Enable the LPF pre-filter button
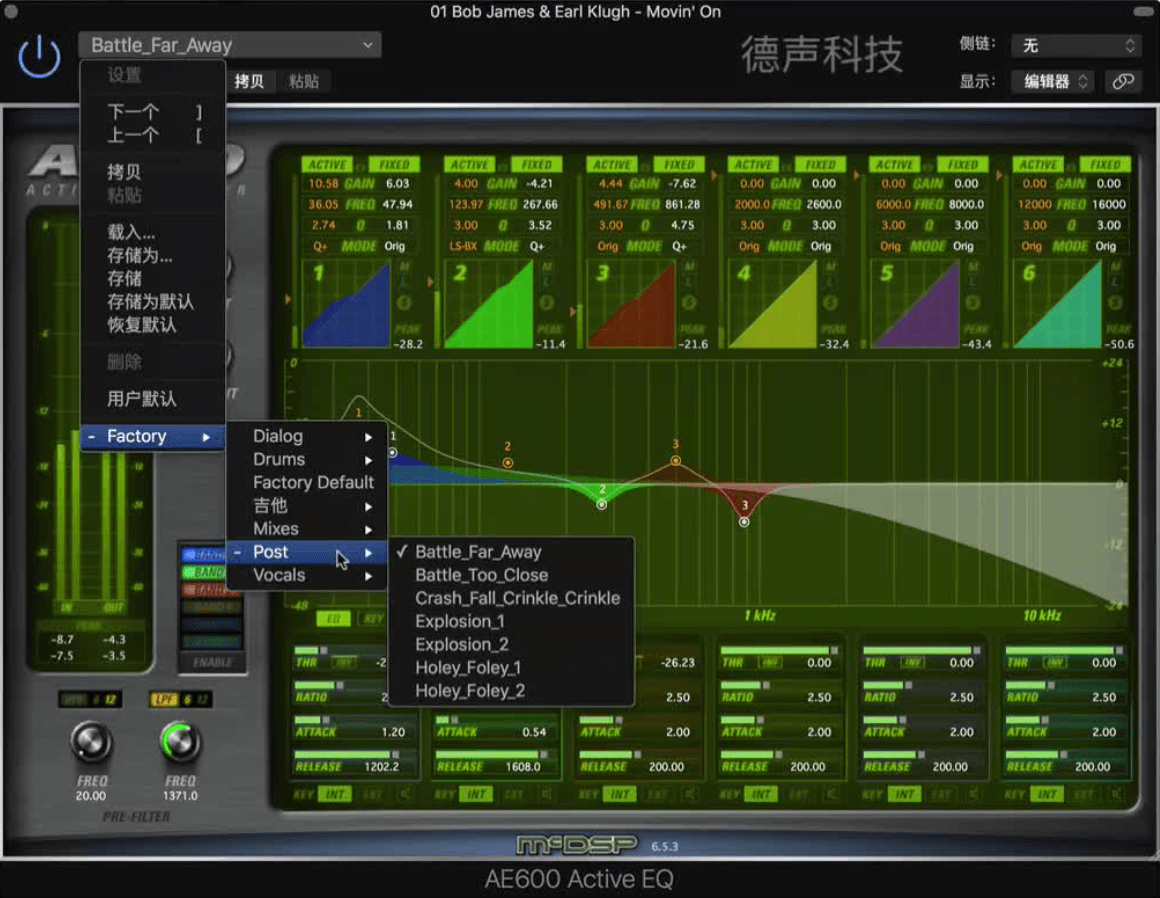Image resolution: width=1160 pixels, height=898 pixels. pyautogui.click(x=163, y=699)
